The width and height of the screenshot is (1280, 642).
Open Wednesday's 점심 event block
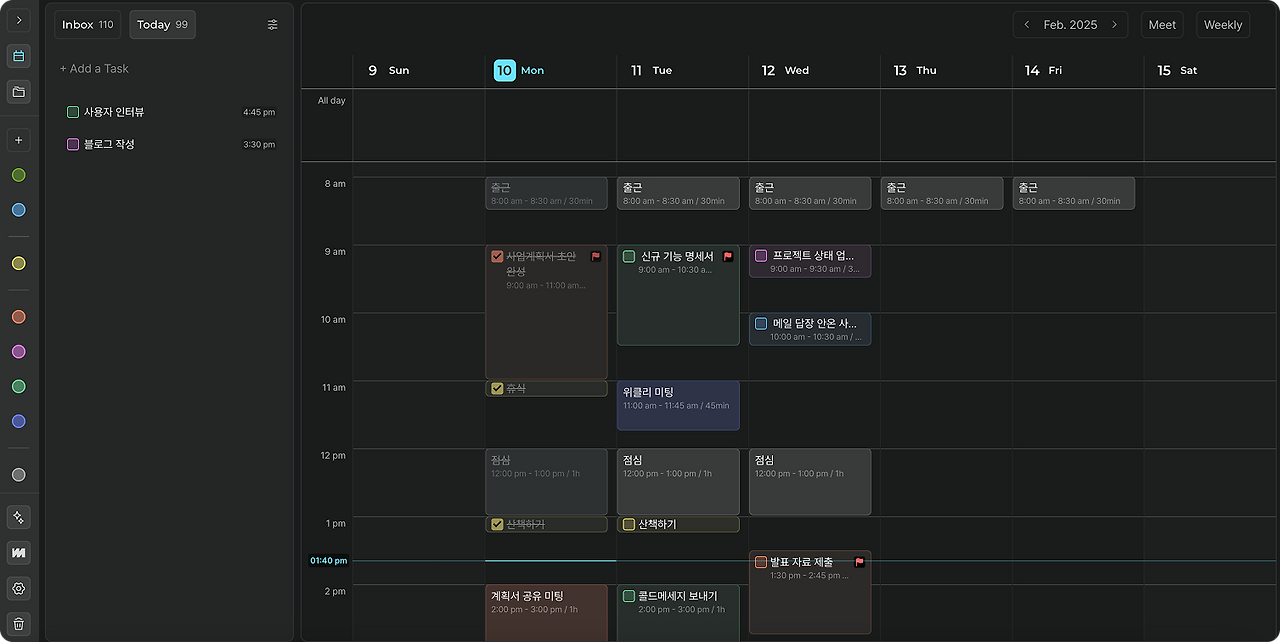tap(810, 482)
